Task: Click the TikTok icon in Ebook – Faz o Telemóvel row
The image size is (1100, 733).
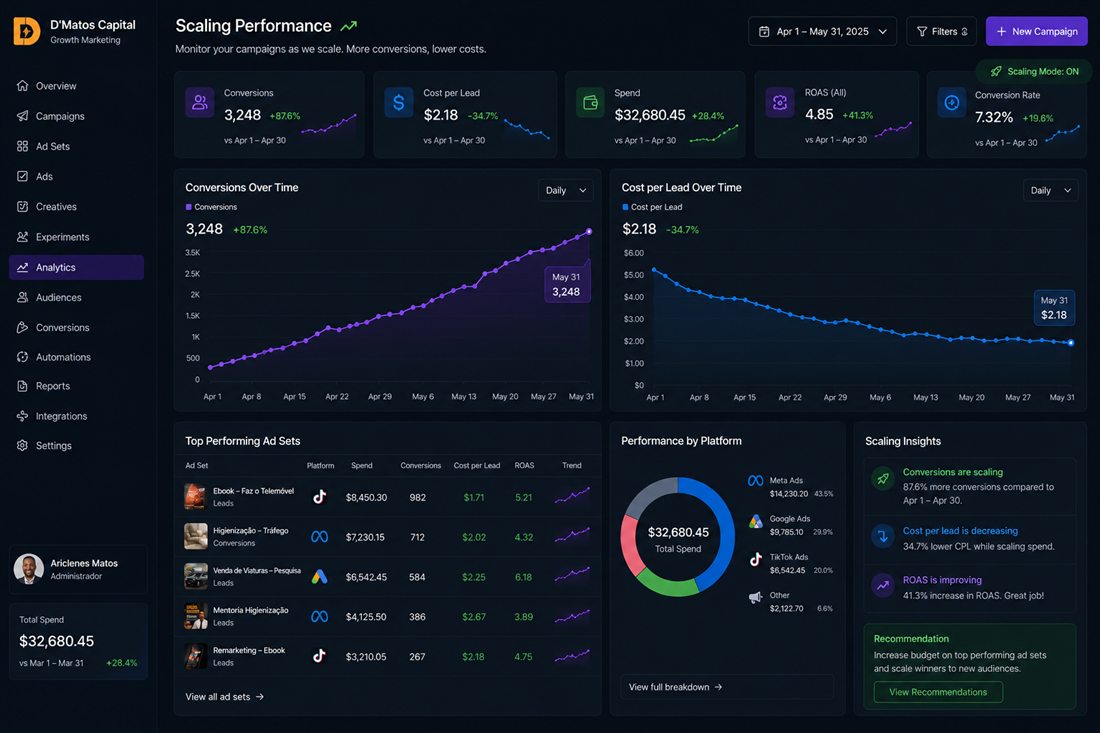Action: pyautogui.click(x=319, y=497)
